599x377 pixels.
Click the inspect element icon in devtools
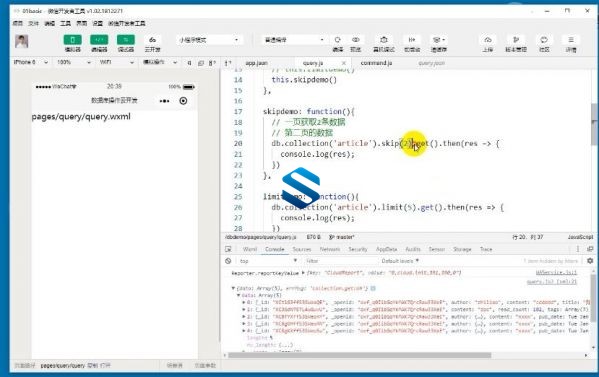click(x=228, y=249)
